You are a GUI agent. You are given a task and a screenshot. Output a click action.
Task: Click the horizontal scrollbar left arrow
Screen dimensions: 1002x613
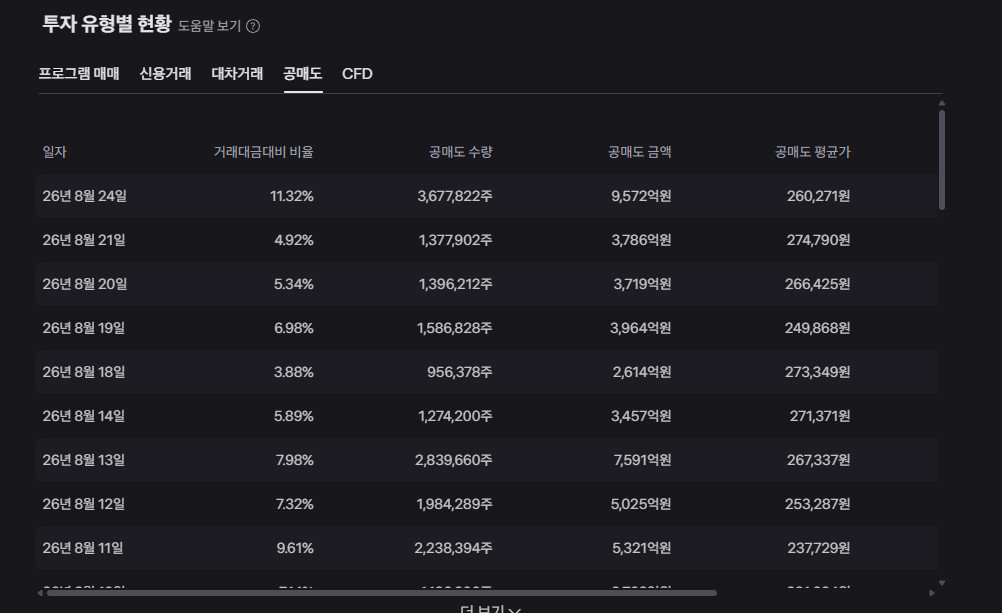[40, 593]
